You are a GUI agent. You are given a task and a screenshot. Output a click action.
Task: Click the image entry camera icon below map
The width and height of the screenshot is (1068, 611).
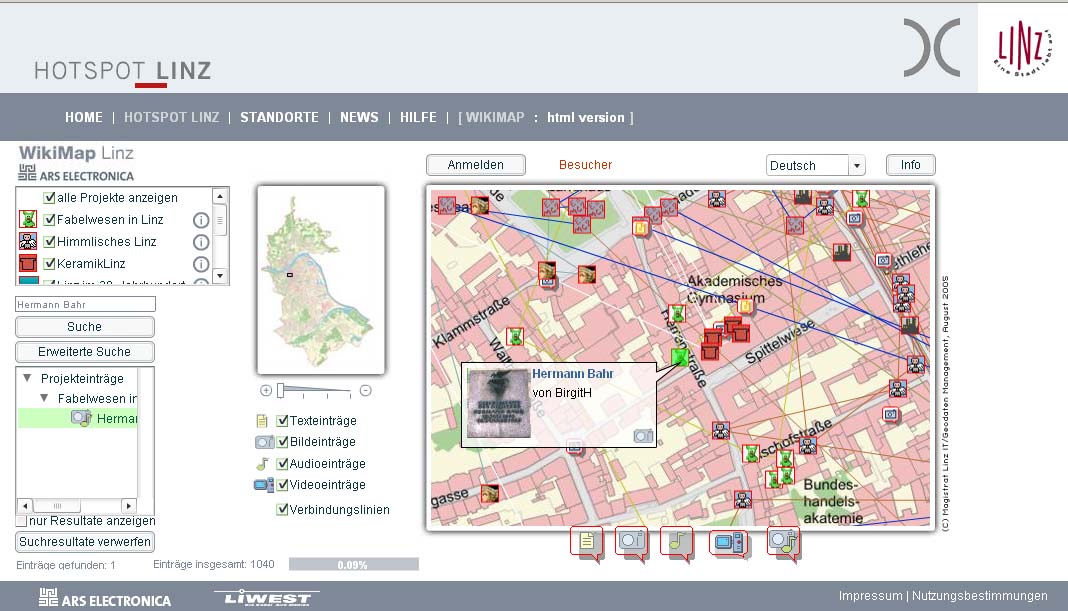631,541
